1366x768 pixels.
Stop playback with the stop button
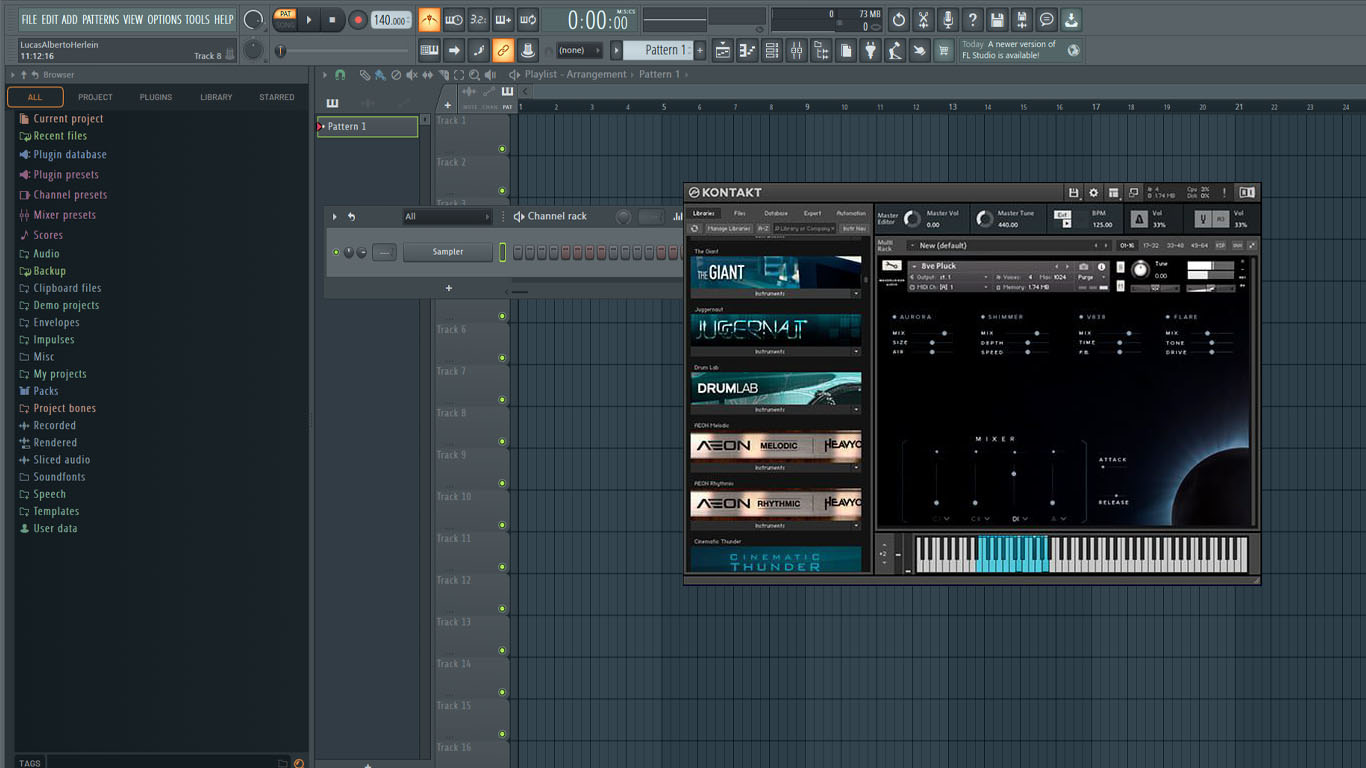(x=333, y=19)
